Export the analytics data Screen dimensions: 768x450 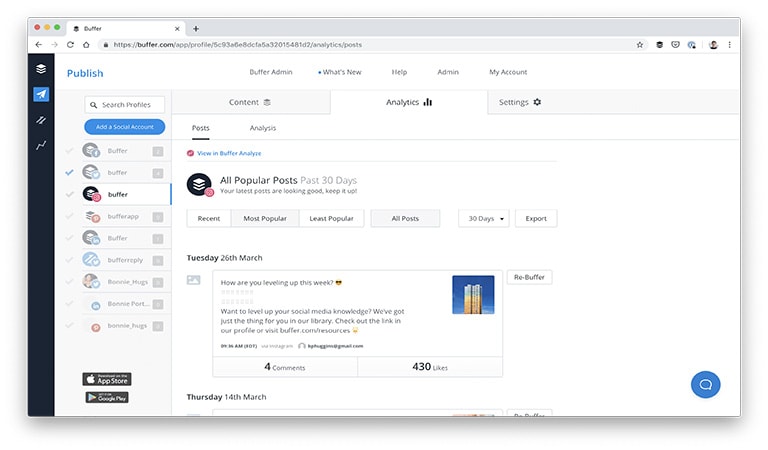[536, 218]
